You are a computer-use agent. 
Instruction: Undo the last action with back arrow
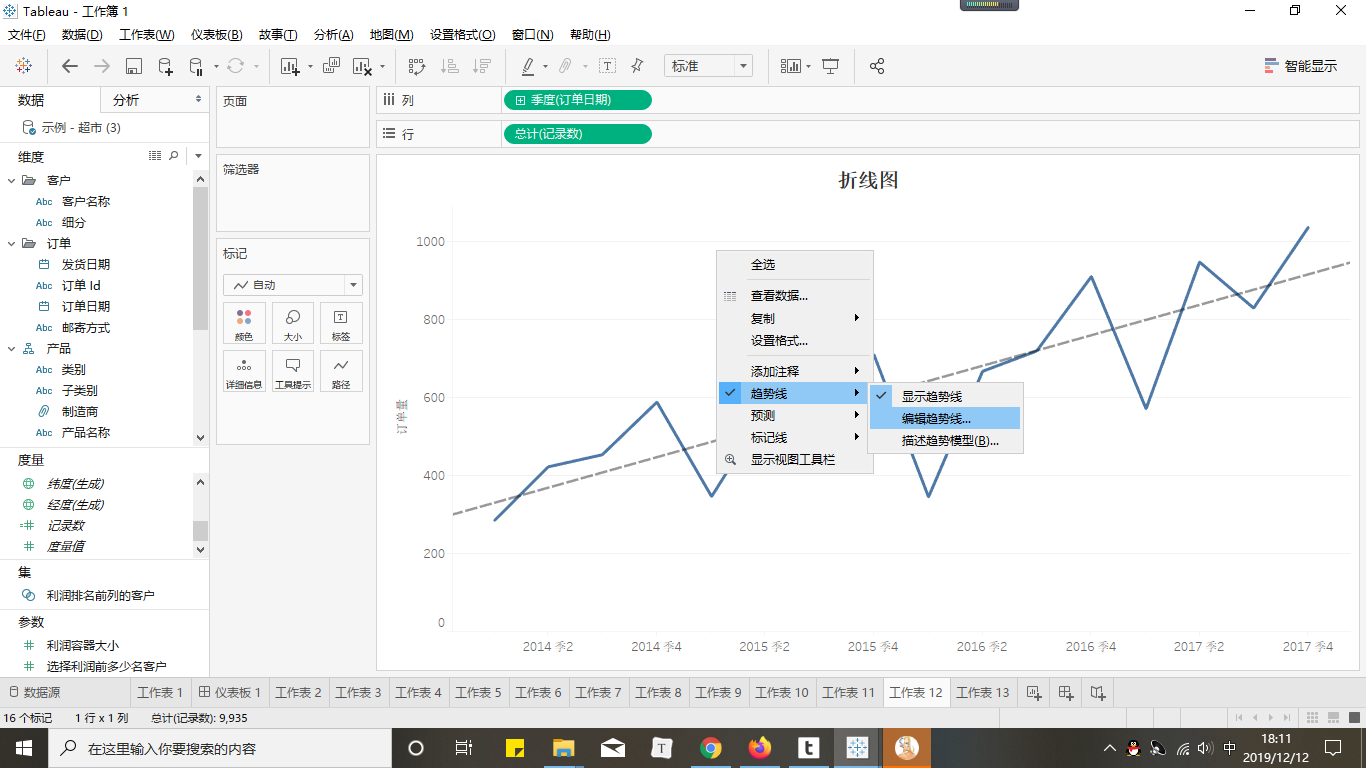point(70,66)
